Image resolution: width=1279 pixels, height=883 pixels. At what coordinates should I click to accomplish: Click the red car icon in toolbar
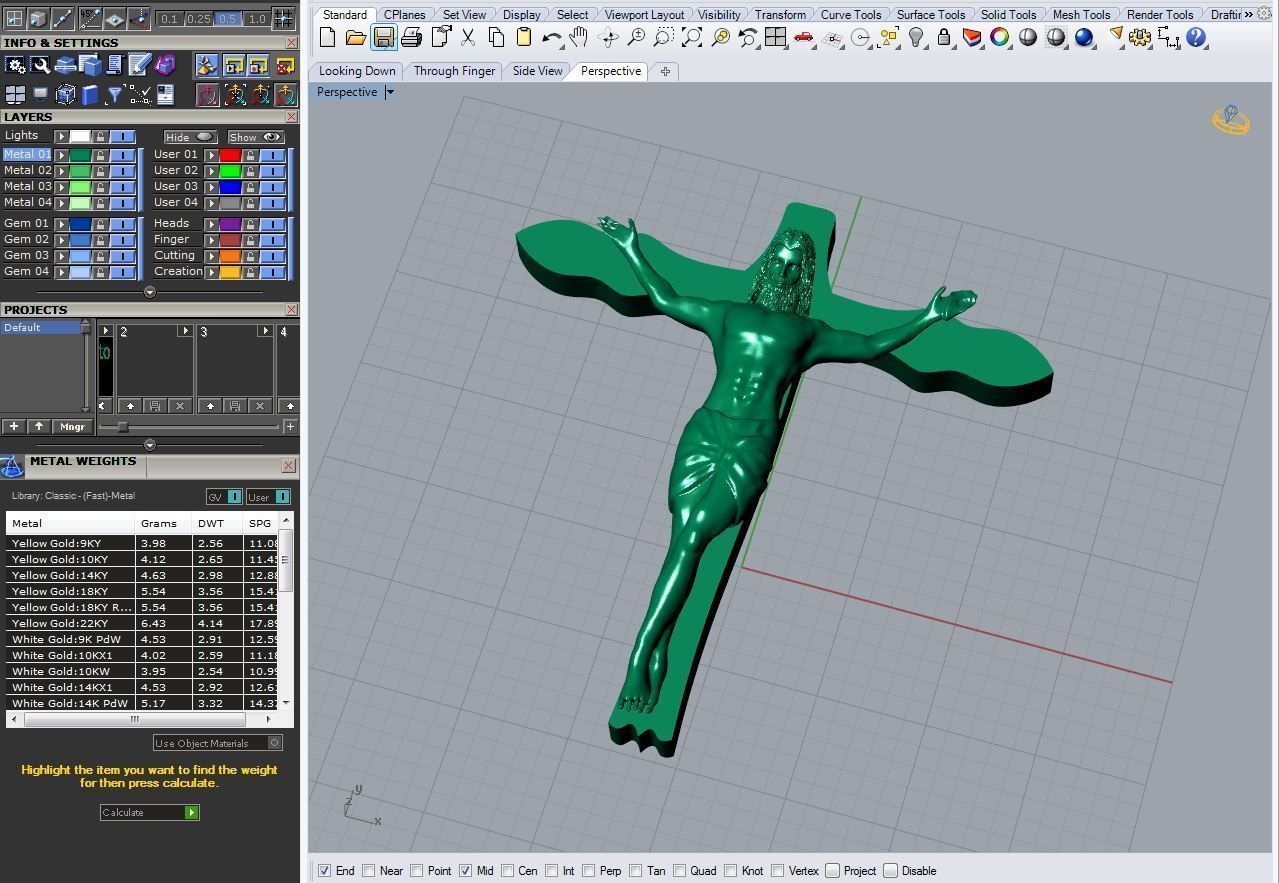tap(803, 38)
